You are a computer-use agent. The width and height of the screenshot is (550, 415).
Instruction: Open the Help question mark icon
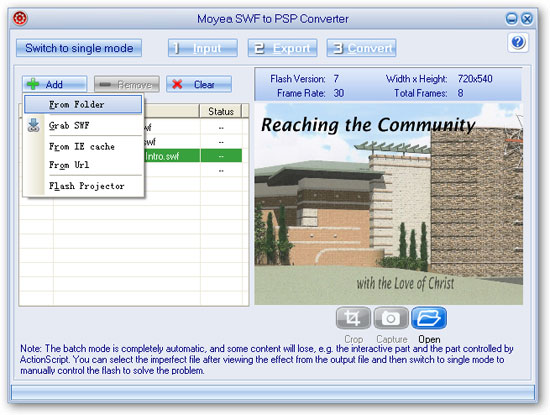(518, 42)
